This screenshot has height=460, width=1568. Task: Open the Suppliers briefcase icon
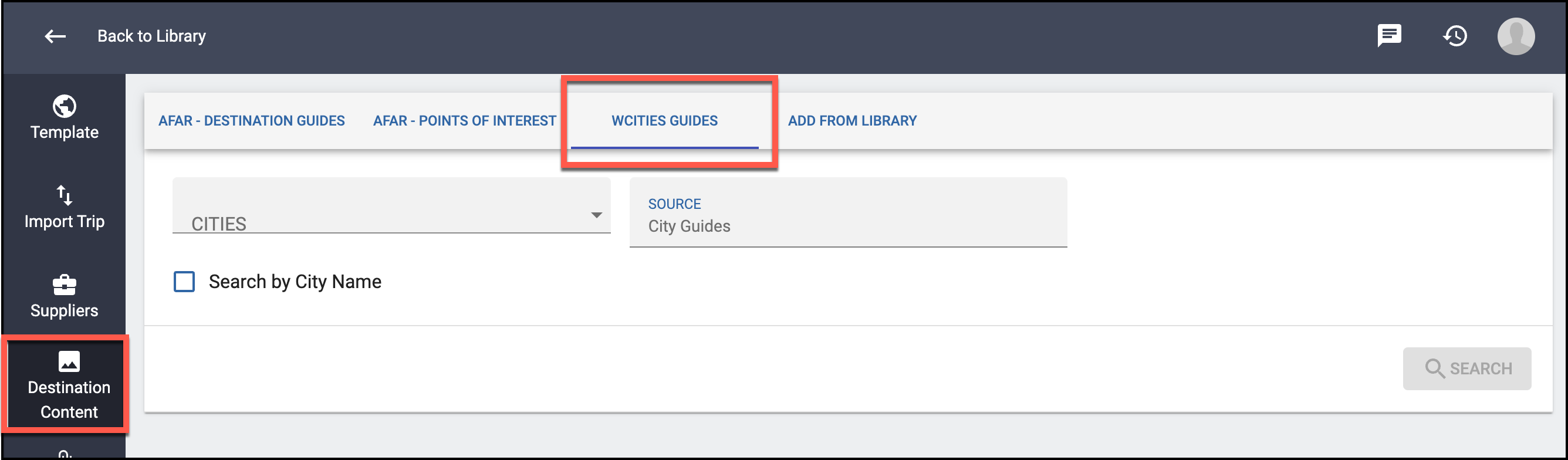[x=65, y=284]
